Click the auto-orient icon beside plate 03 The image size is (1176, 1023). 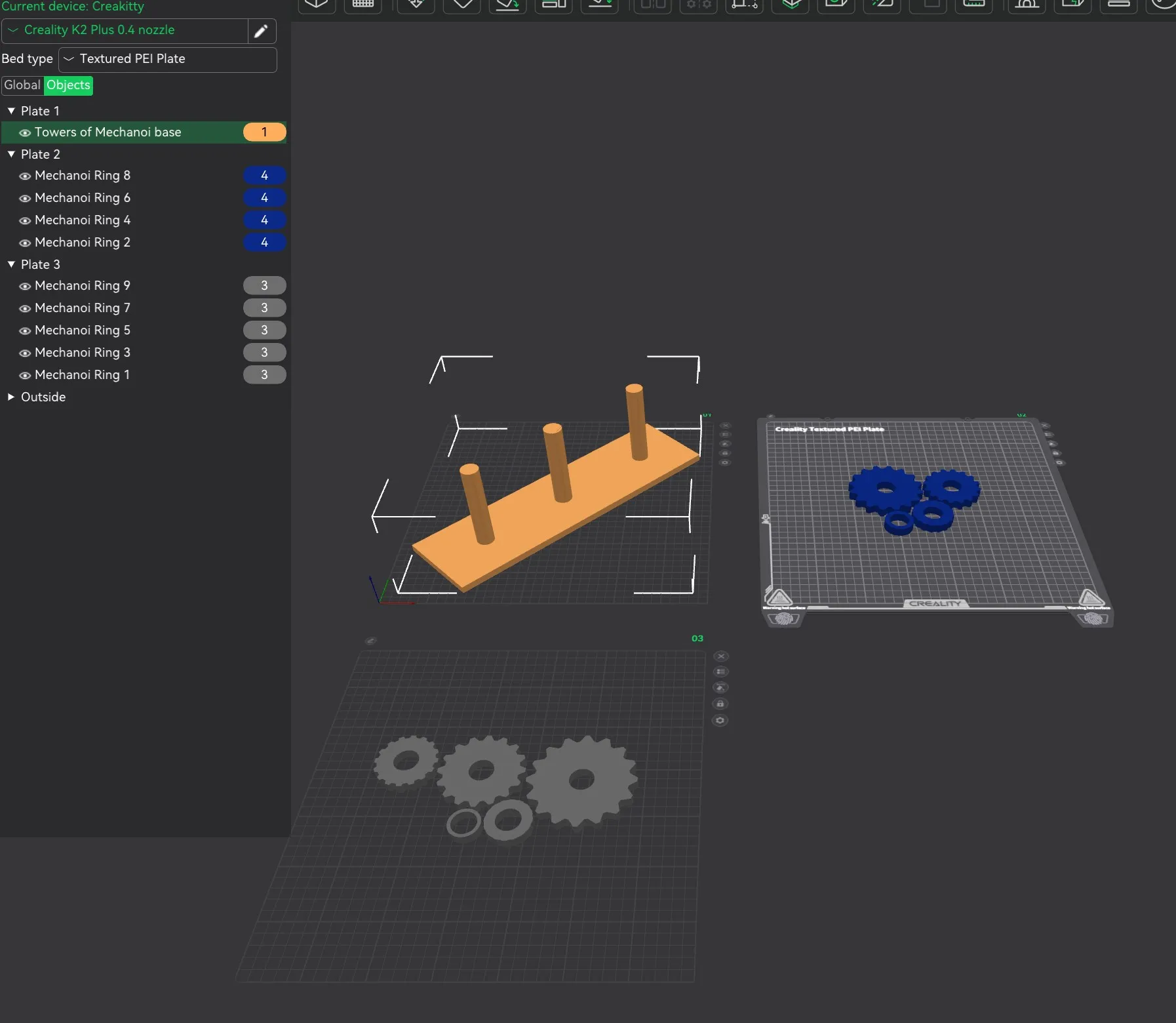[720, 687]
